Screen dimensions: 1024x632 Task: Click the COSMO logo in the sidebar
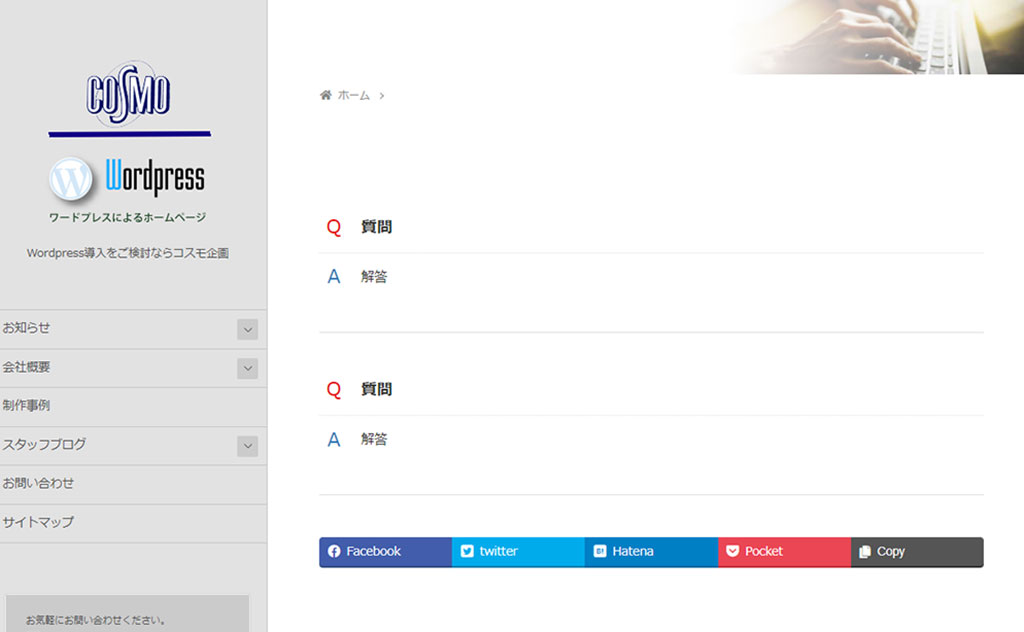pyautogui.click(x=129, y=97)
